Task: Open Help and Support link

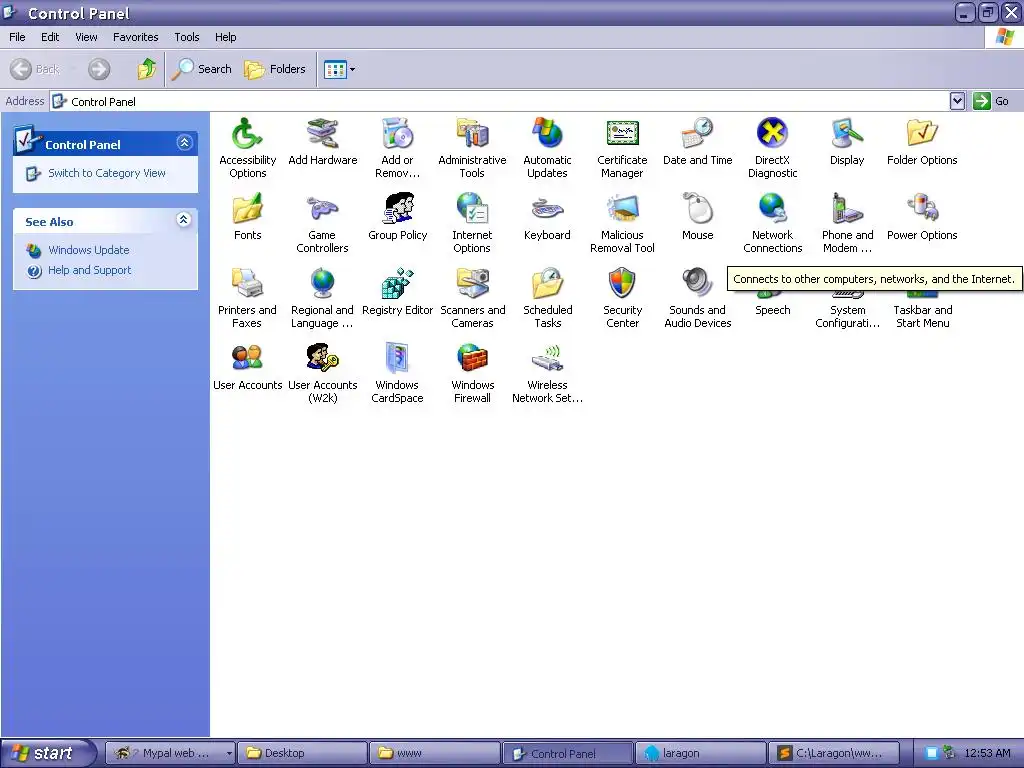Action: 89,270
